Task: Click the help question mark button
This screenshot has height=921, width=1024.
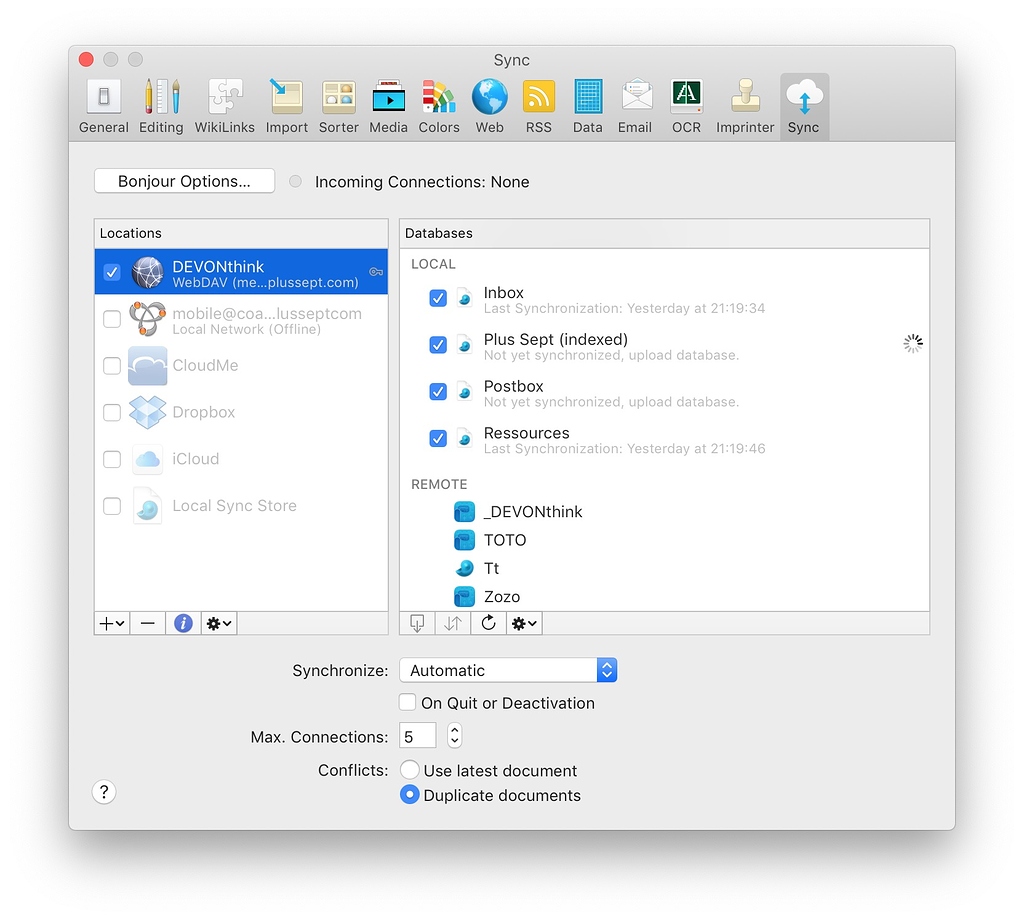Action: [103, 791]
